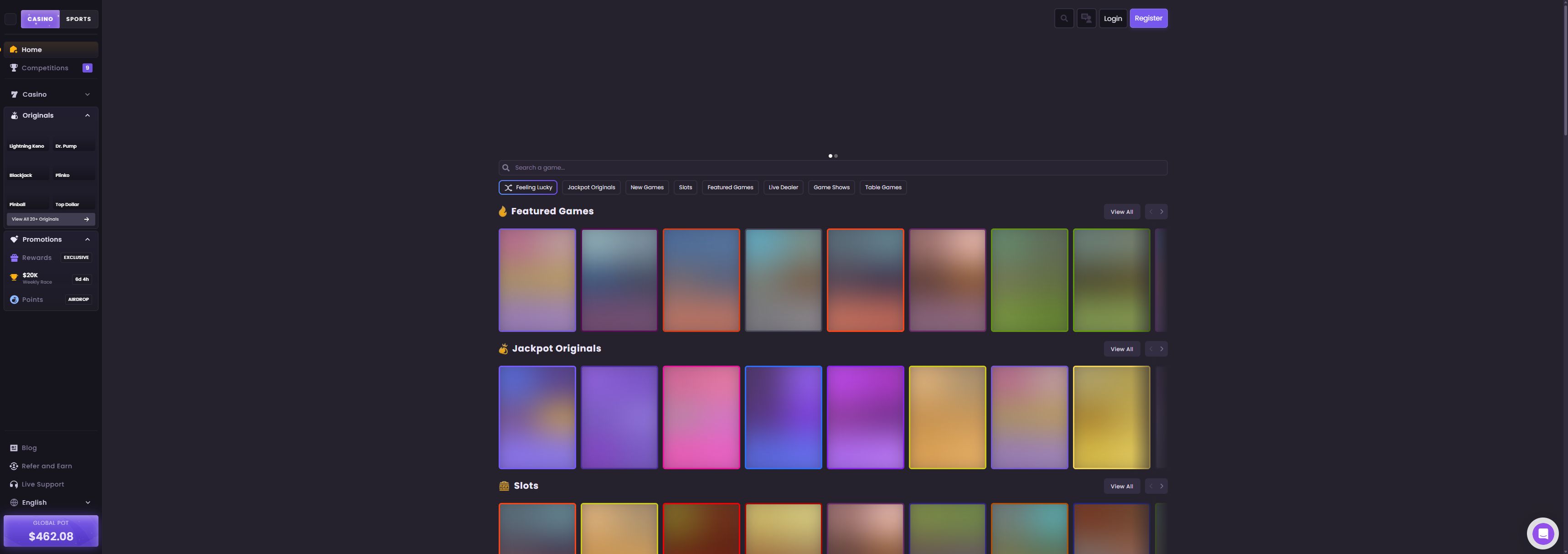The height and width of the screenshot is (554, 1568).
Task: Select the Game Shows filter chip
Action: pos(831,187)
